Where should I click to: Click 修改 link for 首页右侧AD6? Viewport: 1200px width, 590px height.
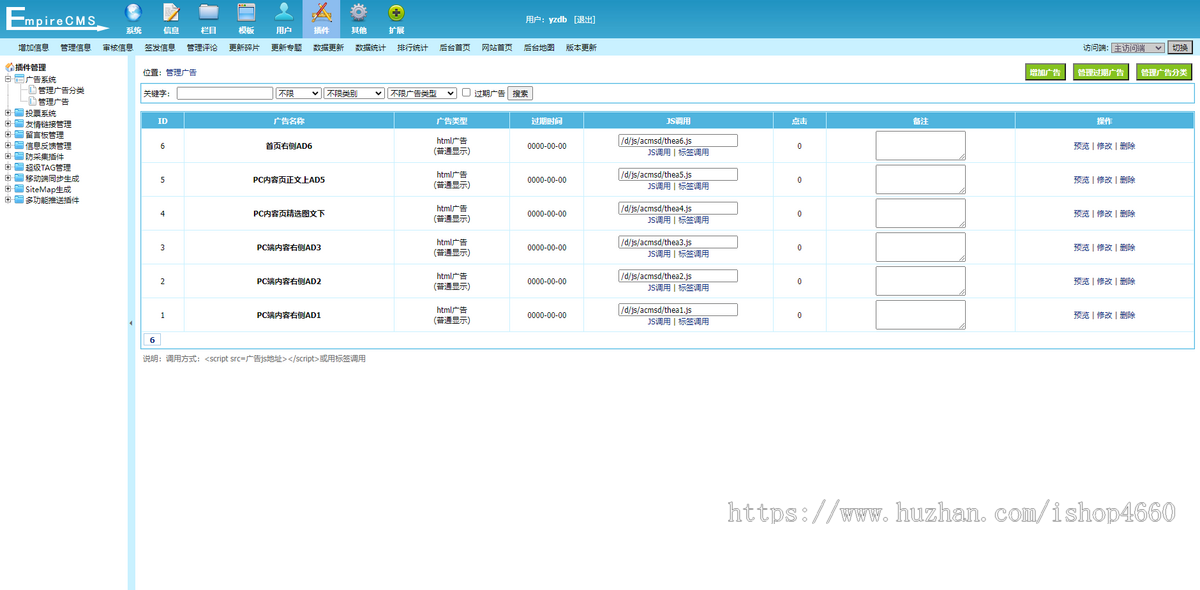tap(1104, 146)
